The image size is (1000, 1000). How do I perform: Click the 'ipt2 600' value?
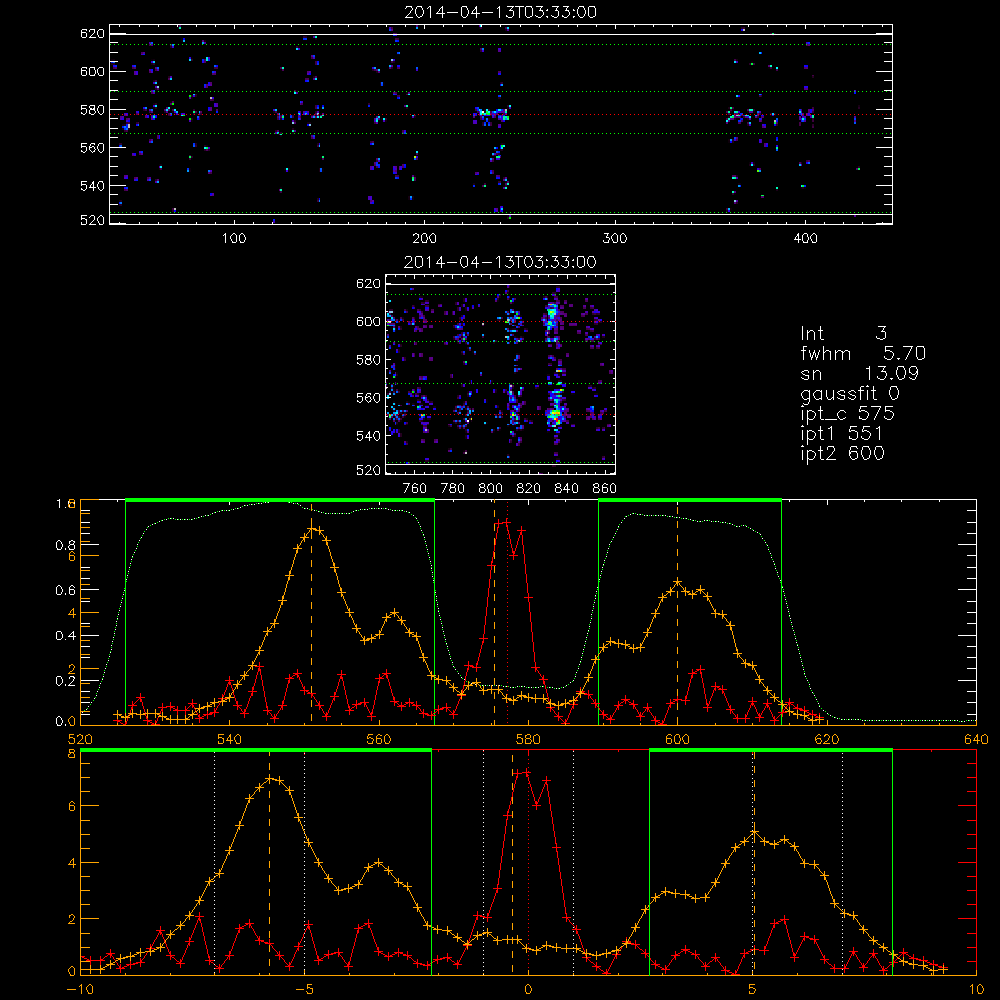842,453
